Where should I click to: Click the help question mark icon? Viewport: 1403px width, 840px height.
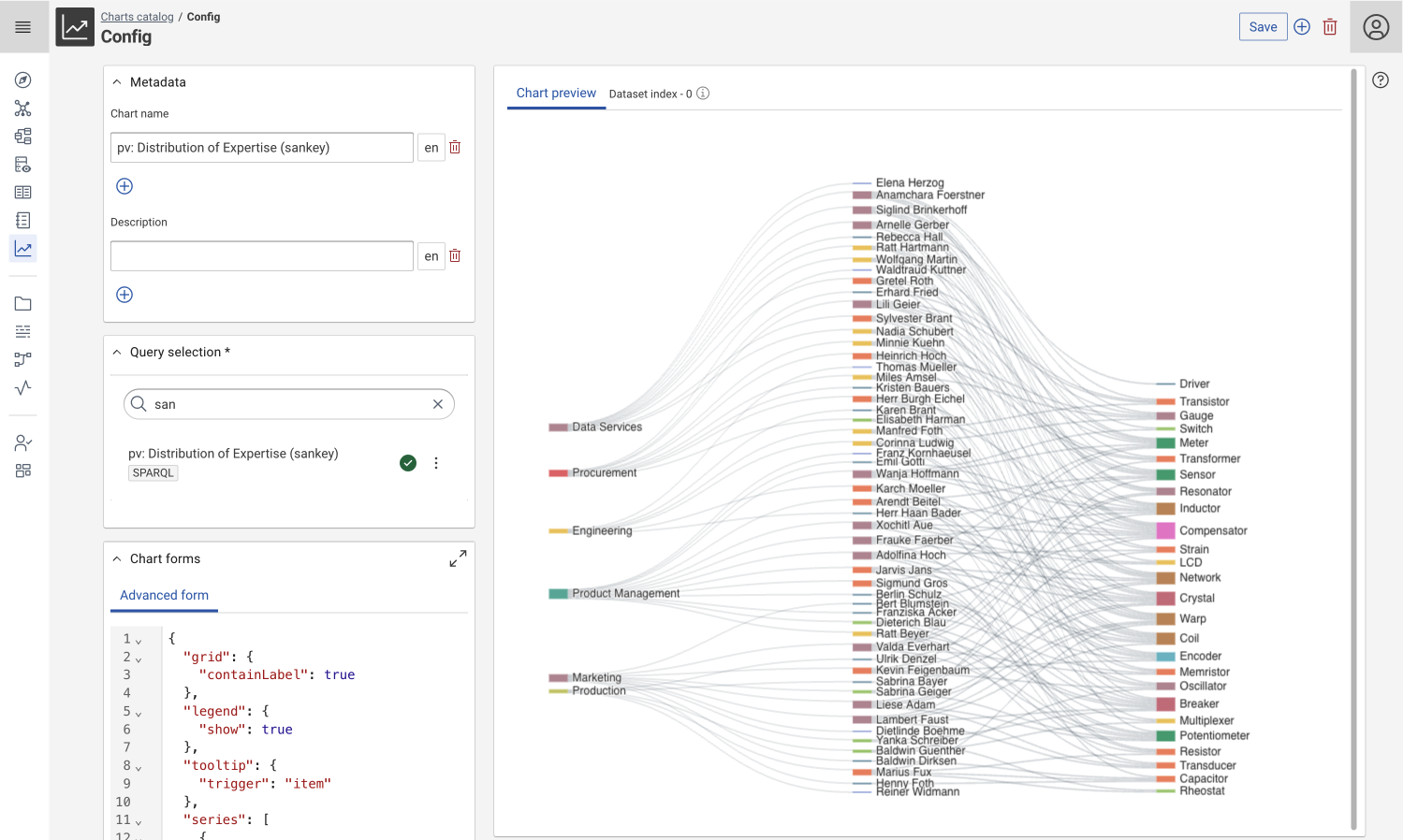coord(1380,80)
